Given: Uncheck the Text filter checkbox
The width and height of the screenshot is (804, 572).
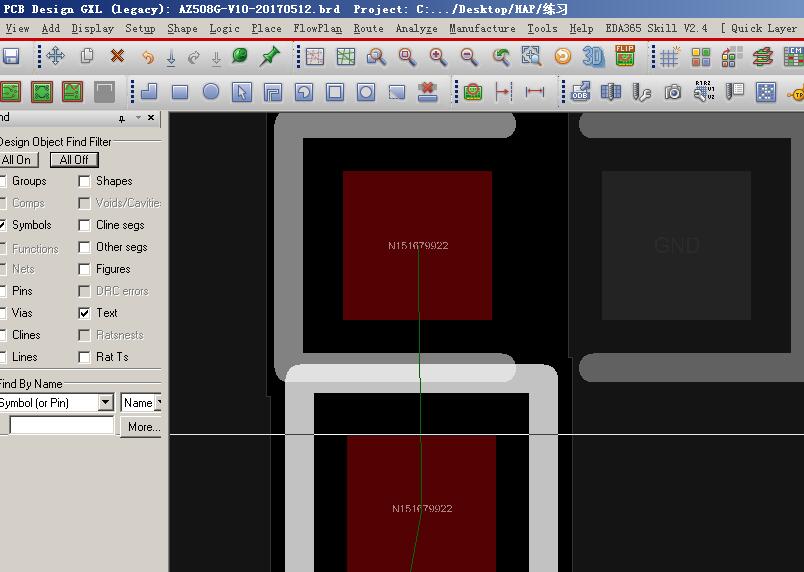Looking at the screenshot, I should pyautogui.click(x=85, y=313).
